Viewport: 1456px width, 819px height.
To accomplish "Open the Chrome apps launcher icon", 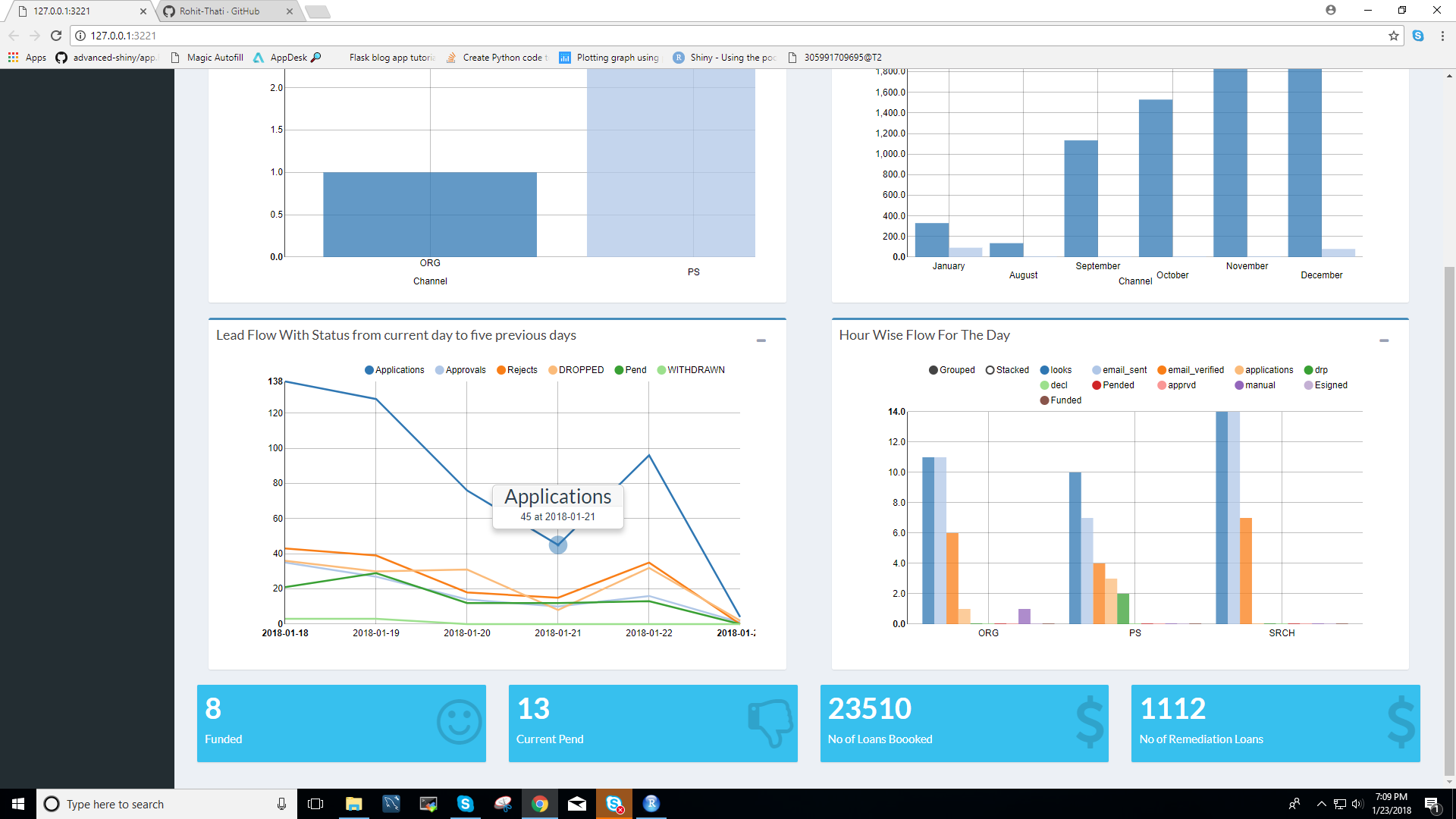I will point(12,57).
